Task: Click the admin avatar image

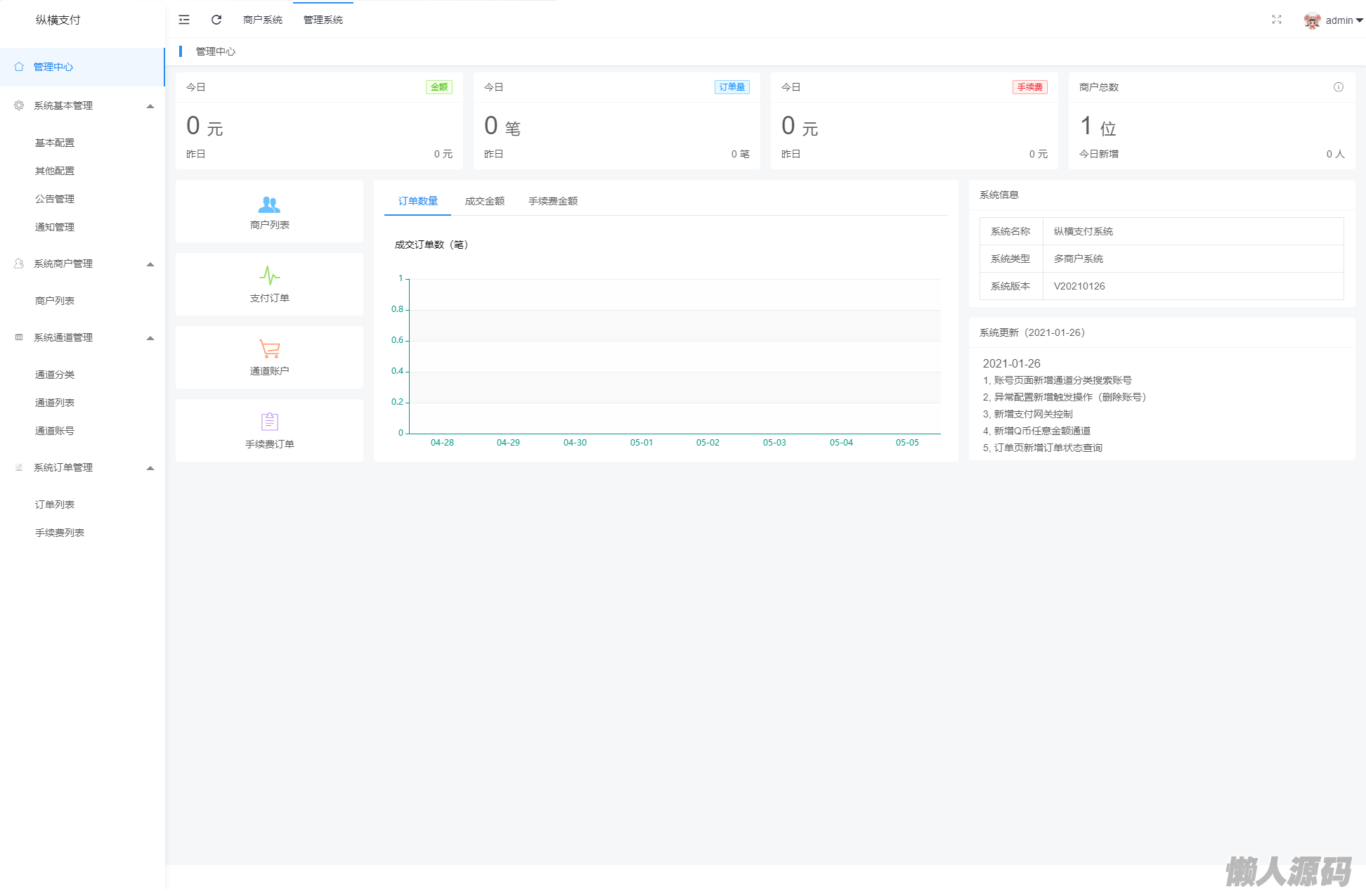Action: click(1311, 20)
